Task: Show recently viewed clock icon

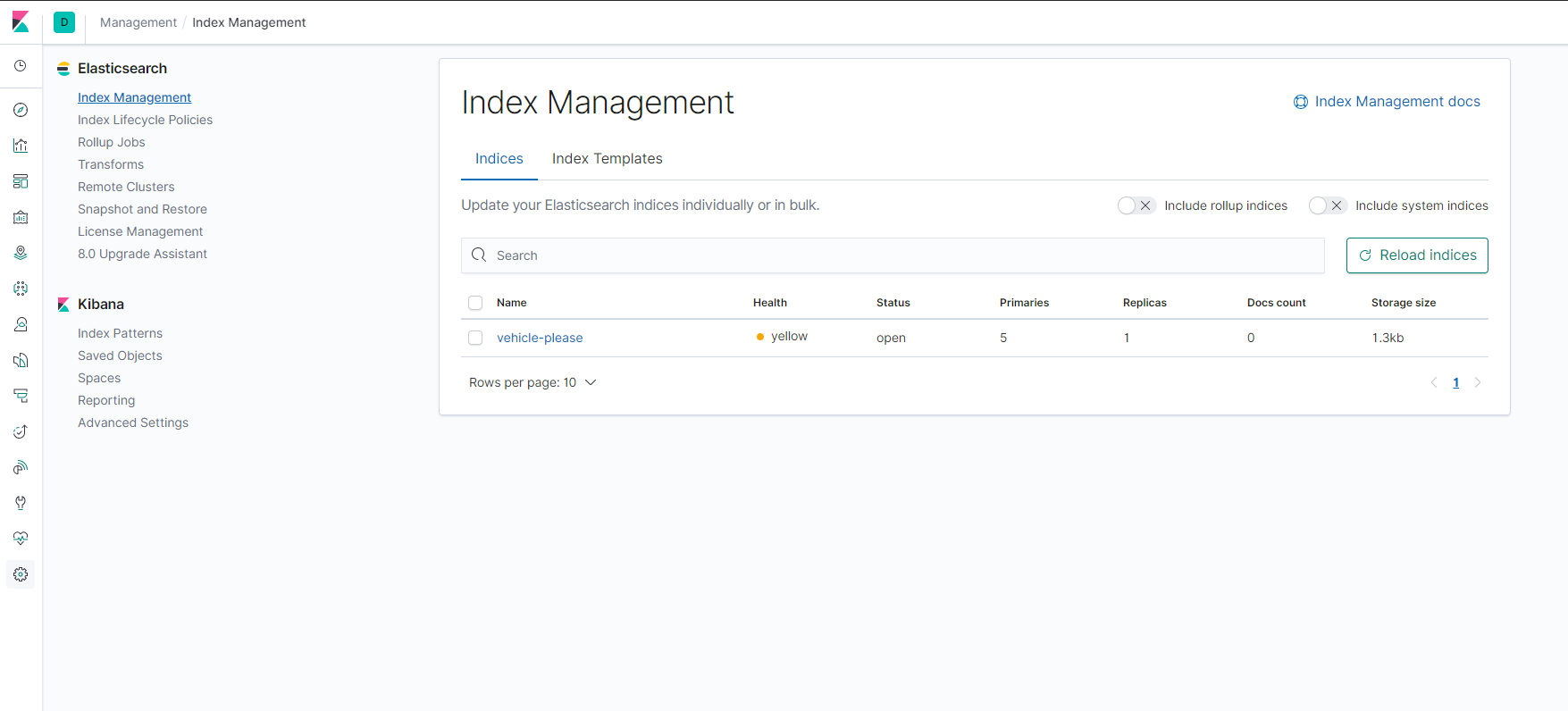Action: pyautogui.click(x=21, y=66)
